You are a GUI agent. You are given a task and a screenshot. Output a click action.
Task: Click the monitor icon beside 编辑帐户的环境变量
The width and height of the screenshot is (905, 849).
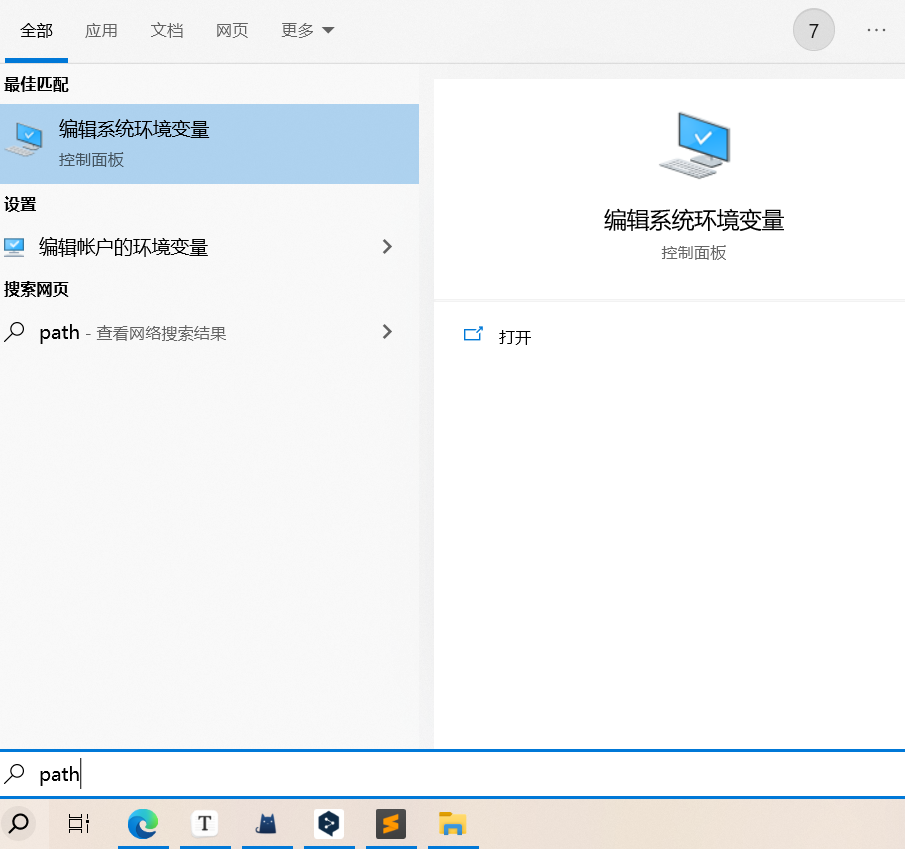tap(14, 247)
